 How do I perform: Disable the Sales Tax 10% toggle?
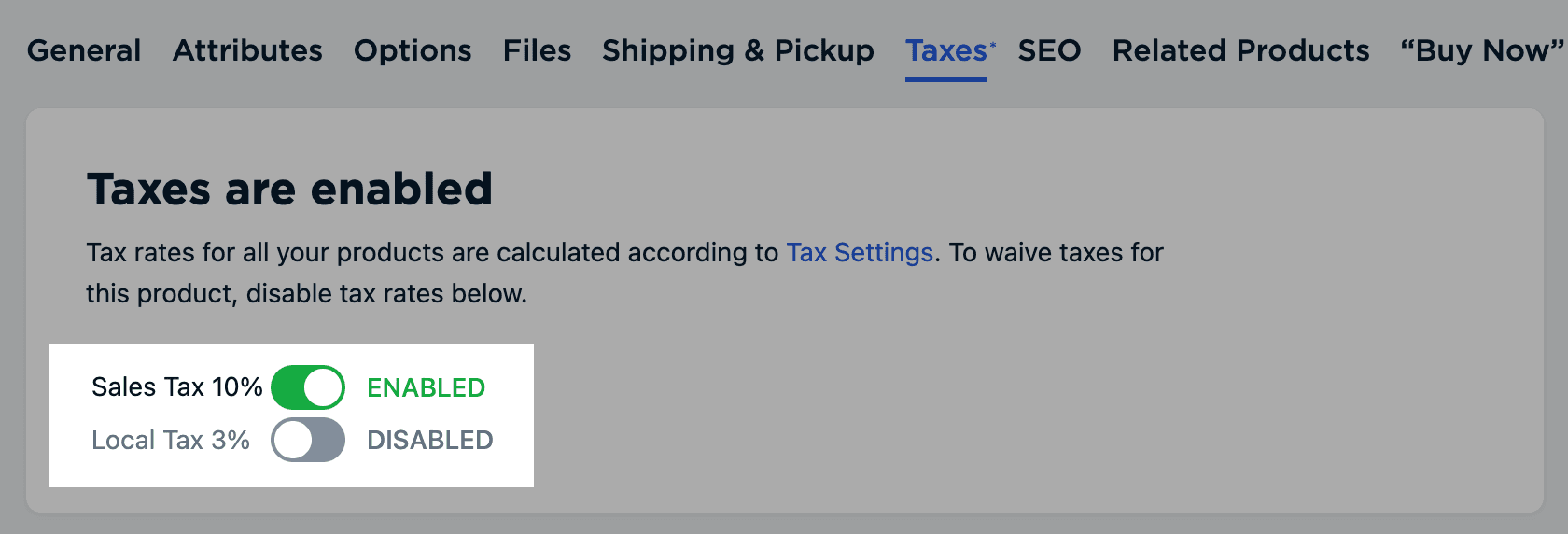click(x=308, y=387)
